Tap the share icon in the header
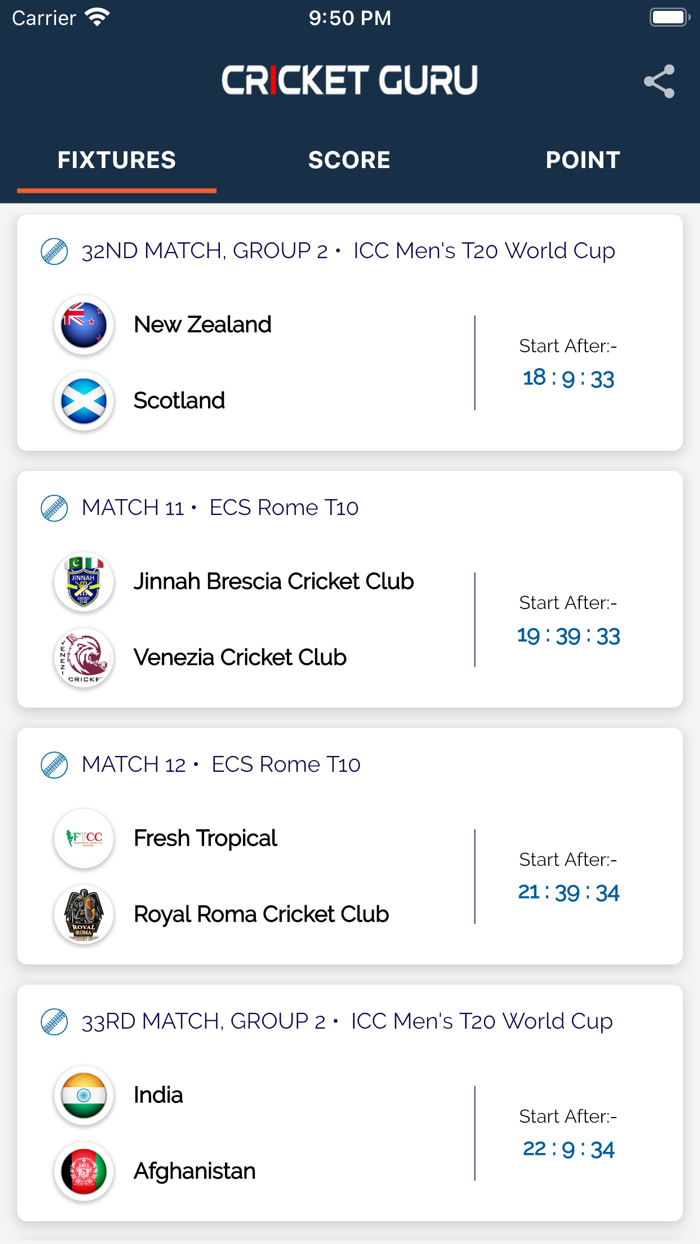This screenshot has width=700, height=1244. click(659, 82)
